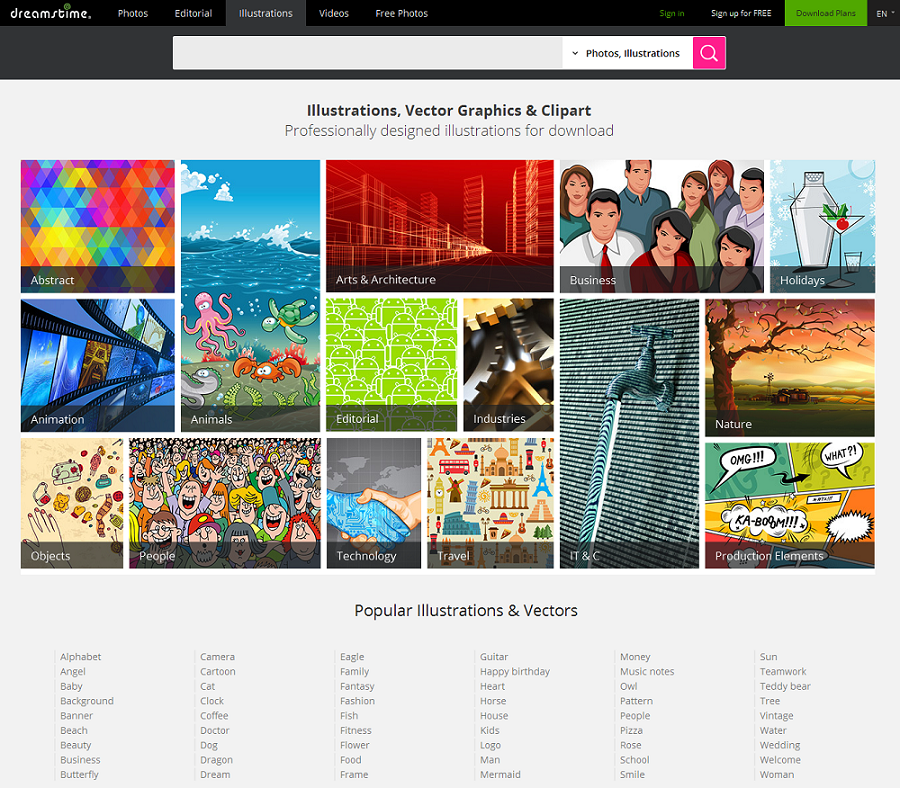The width and height of the screenshot is (900, 788).
Task: Click "Sign up for FREE"
Action: click(740, 13)
